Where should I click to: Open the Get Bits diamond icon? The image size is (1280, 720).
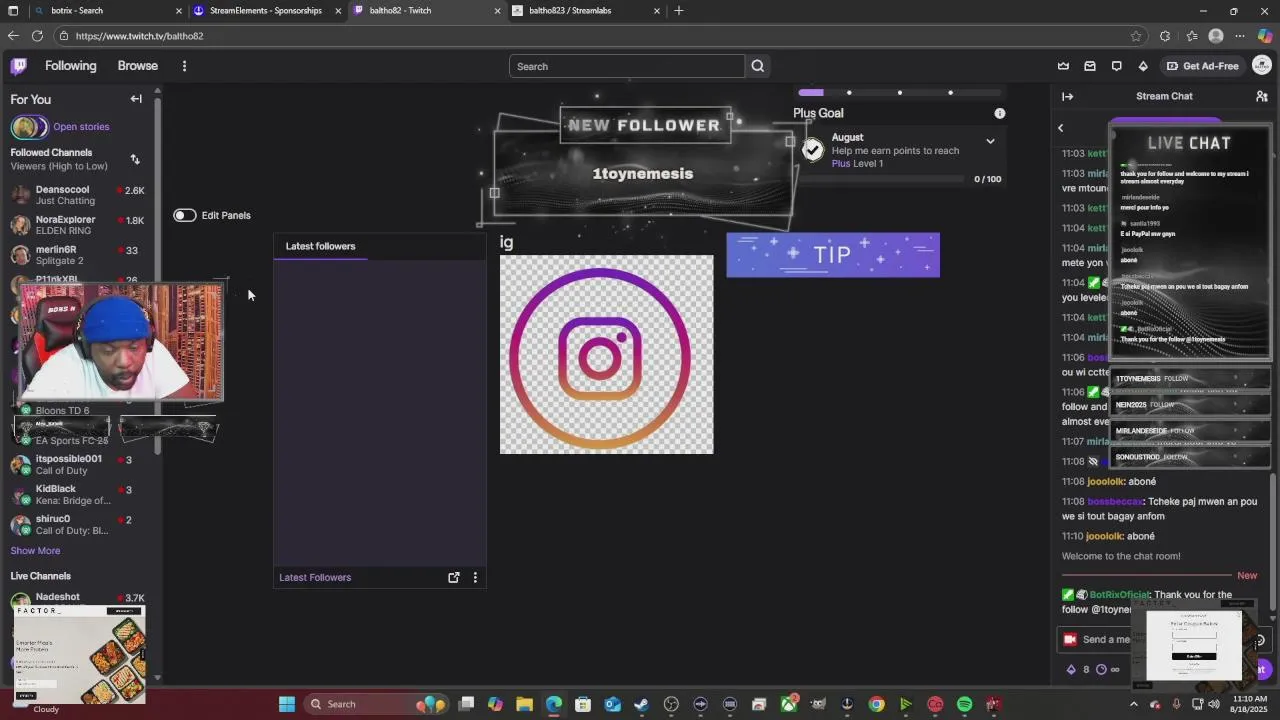pyautogui.click(x=1143, y=66)
